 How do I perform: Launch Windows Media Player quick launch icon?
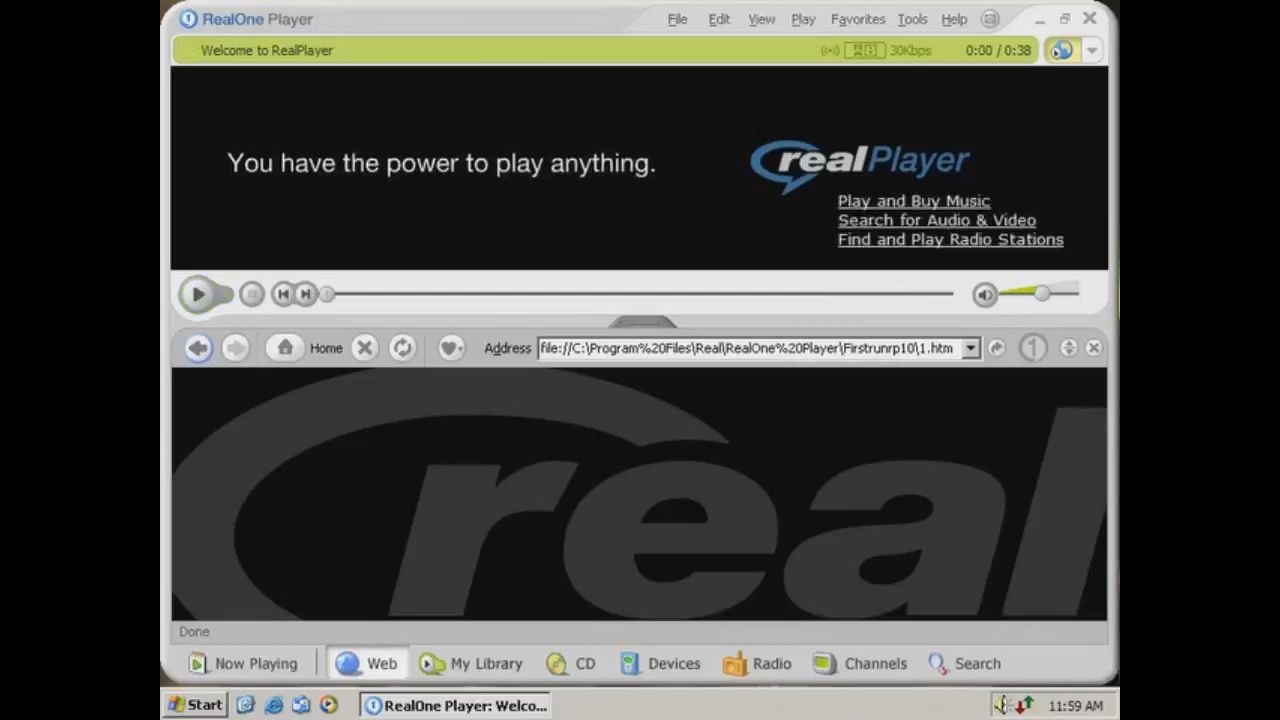(328, 705)
